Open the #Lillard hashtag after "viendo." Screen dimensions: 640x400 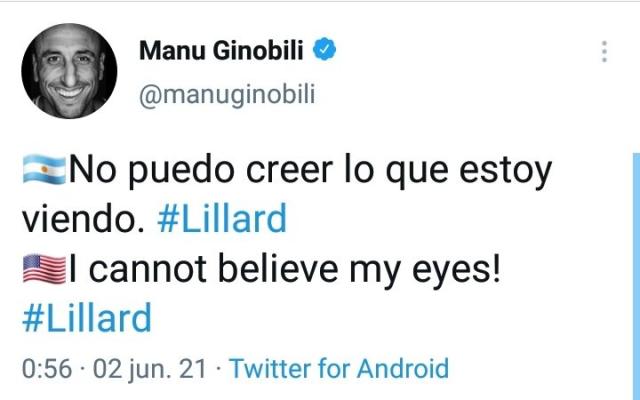click(x=223, y=219)
